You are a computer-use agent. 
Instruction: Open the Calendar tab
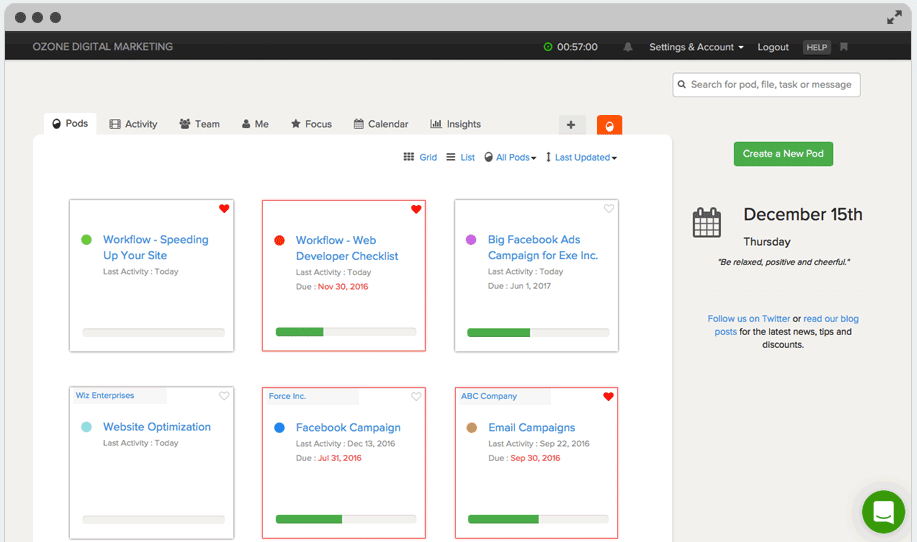click(381, 124)
